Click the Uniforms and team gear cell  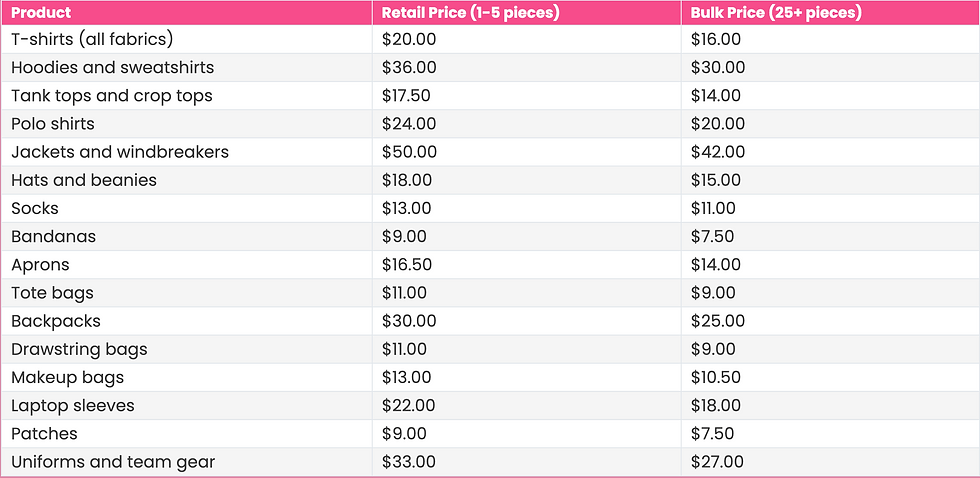tap(113, 461)
